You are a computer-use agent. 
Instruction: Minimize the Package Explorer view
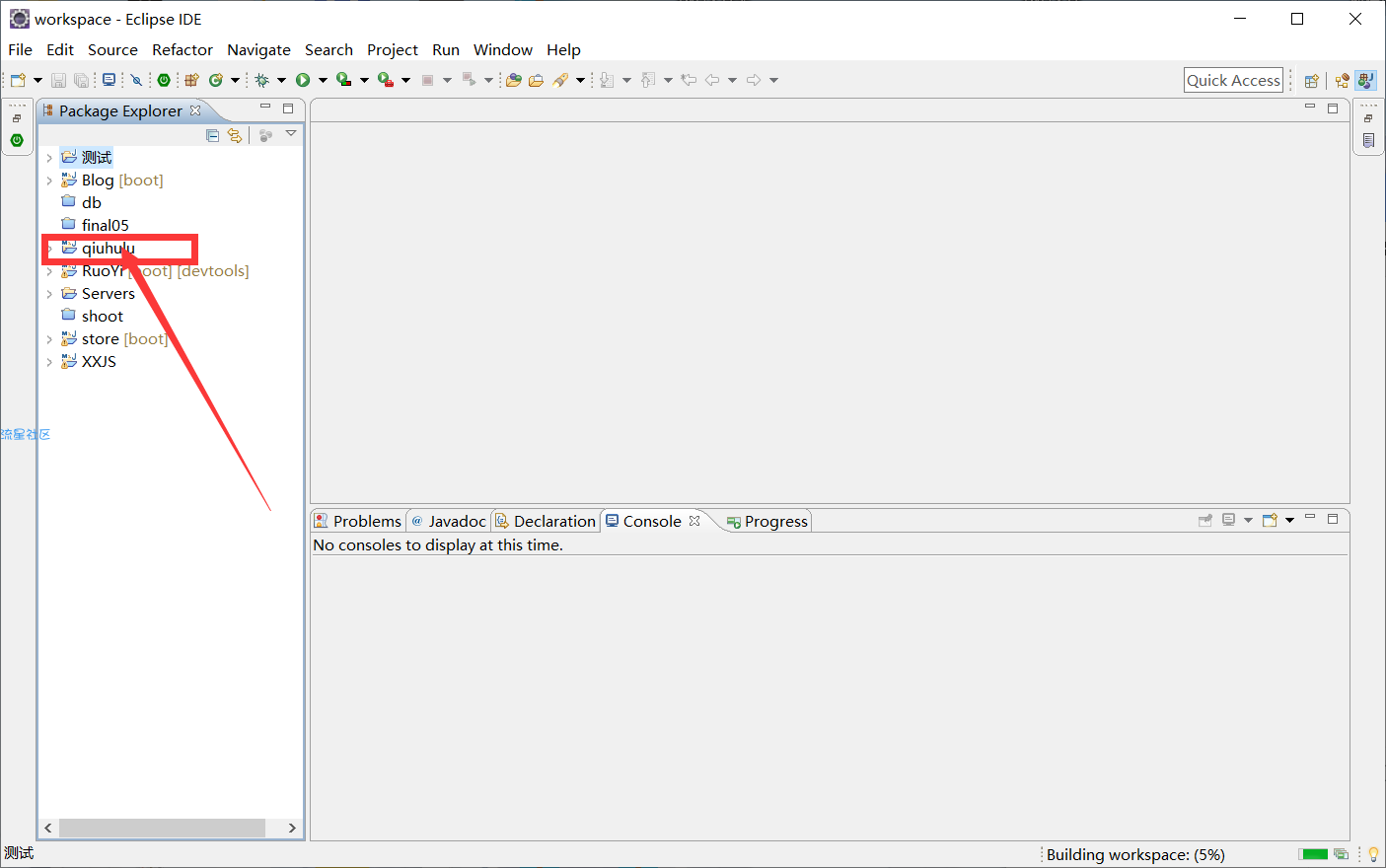pos(264,107)
